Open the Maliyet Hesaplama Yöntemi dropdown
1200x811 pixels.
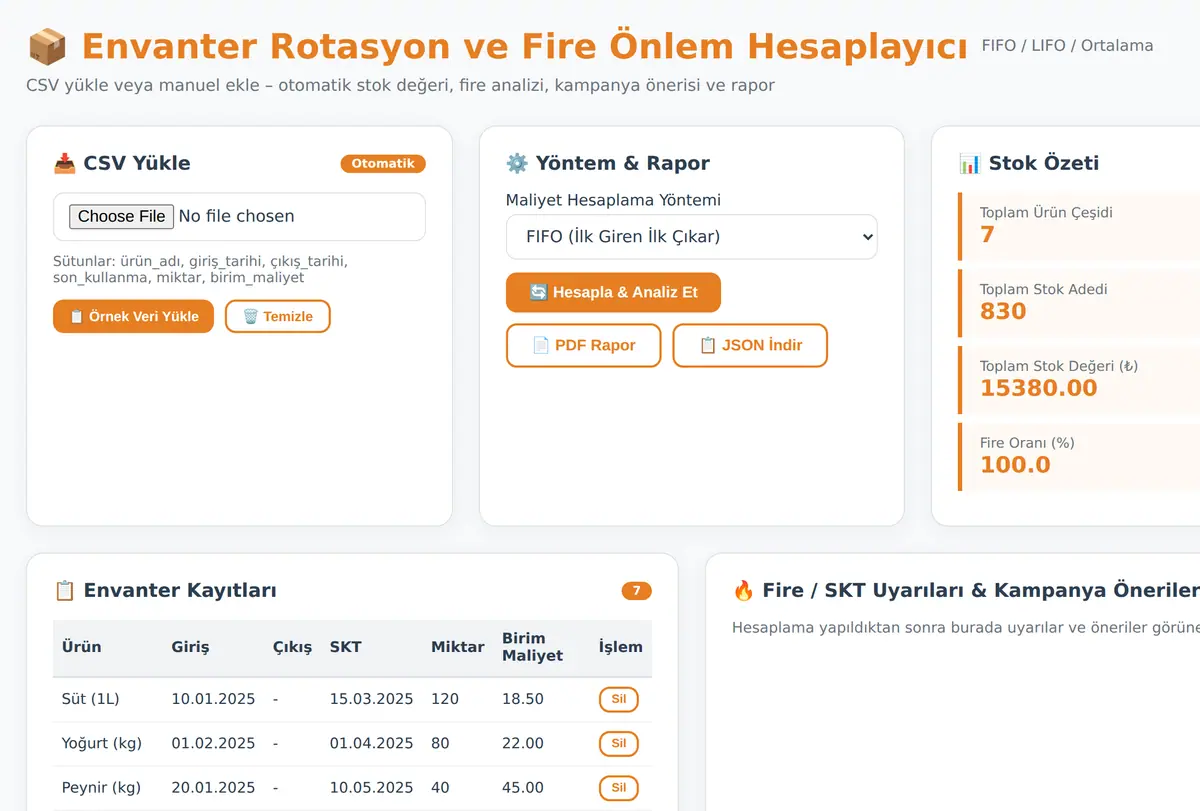(x=691, y=237)
